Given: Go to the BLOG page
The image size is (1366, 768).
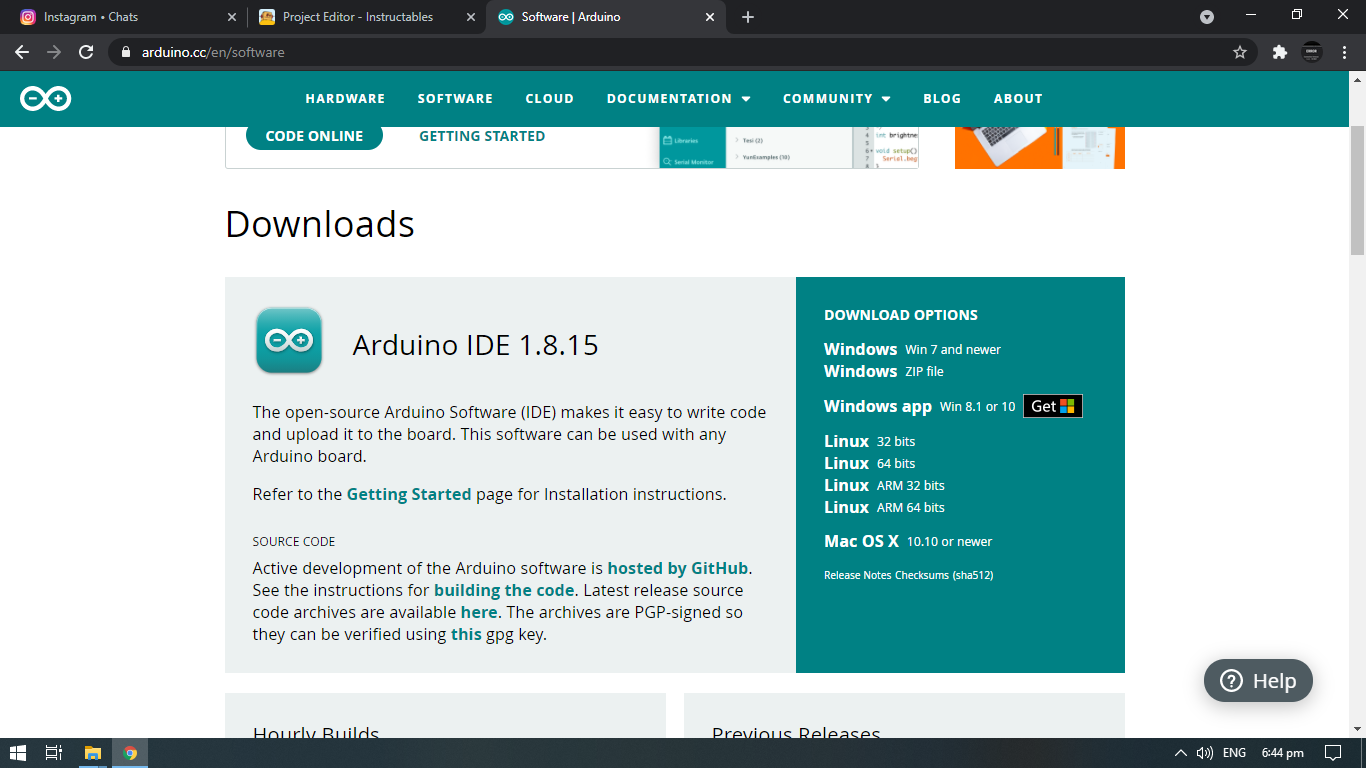Looking at the screenshot, I should pos(942,98).
